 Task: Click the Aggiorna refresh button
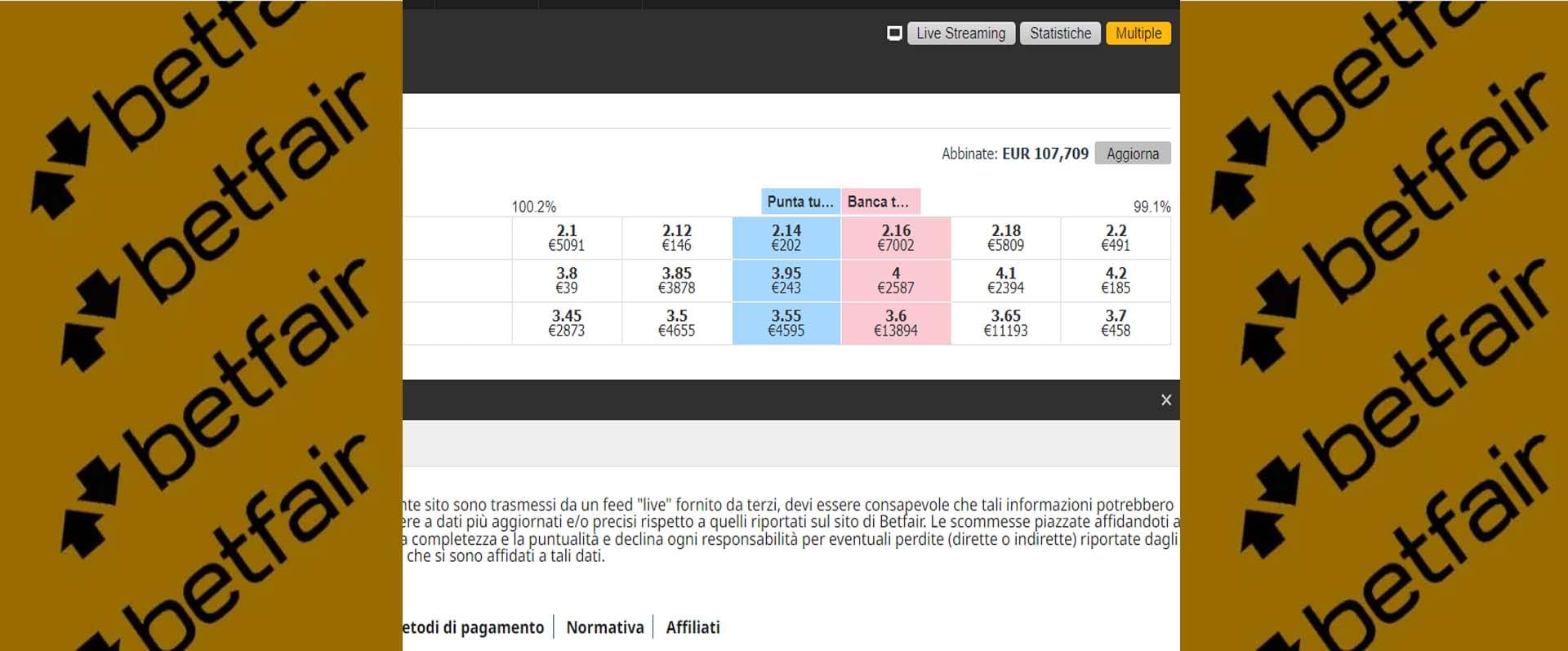(1133, 154)
